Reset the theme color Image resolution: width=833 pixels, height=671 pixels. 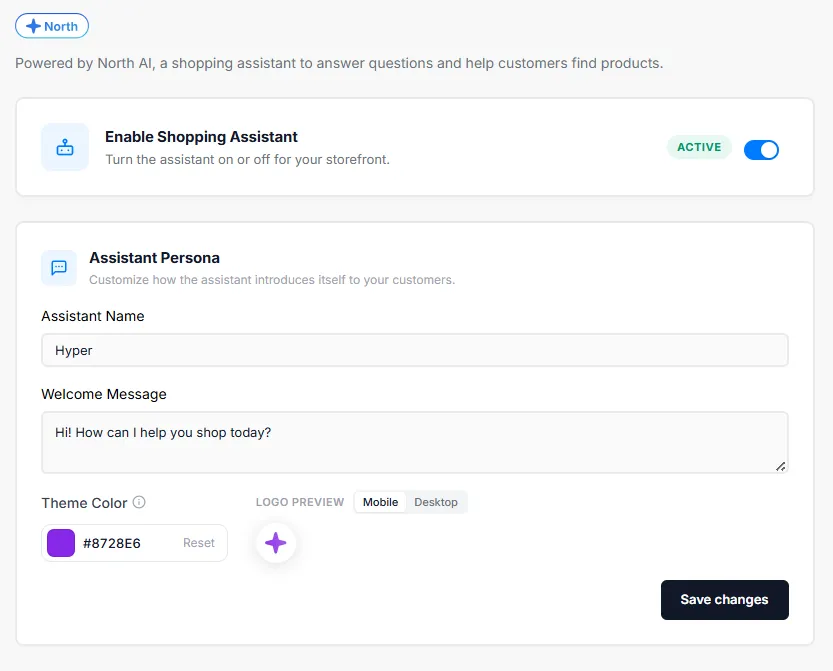coord(199,543)
